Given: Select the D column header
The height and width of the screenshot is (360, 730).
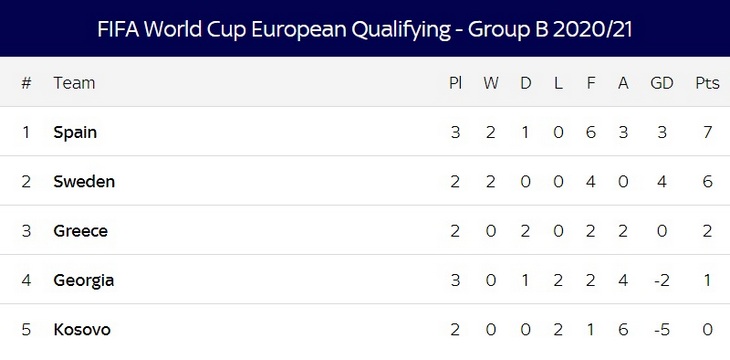Looking at the screenshot, I should (x=525, y=83).
